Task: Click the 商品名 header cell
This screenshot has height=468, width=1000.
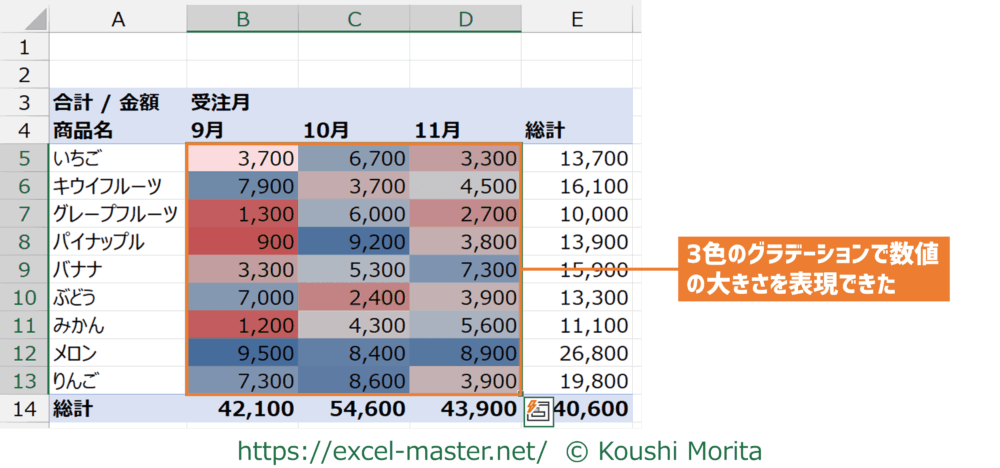Action: [x=117, y=130]
